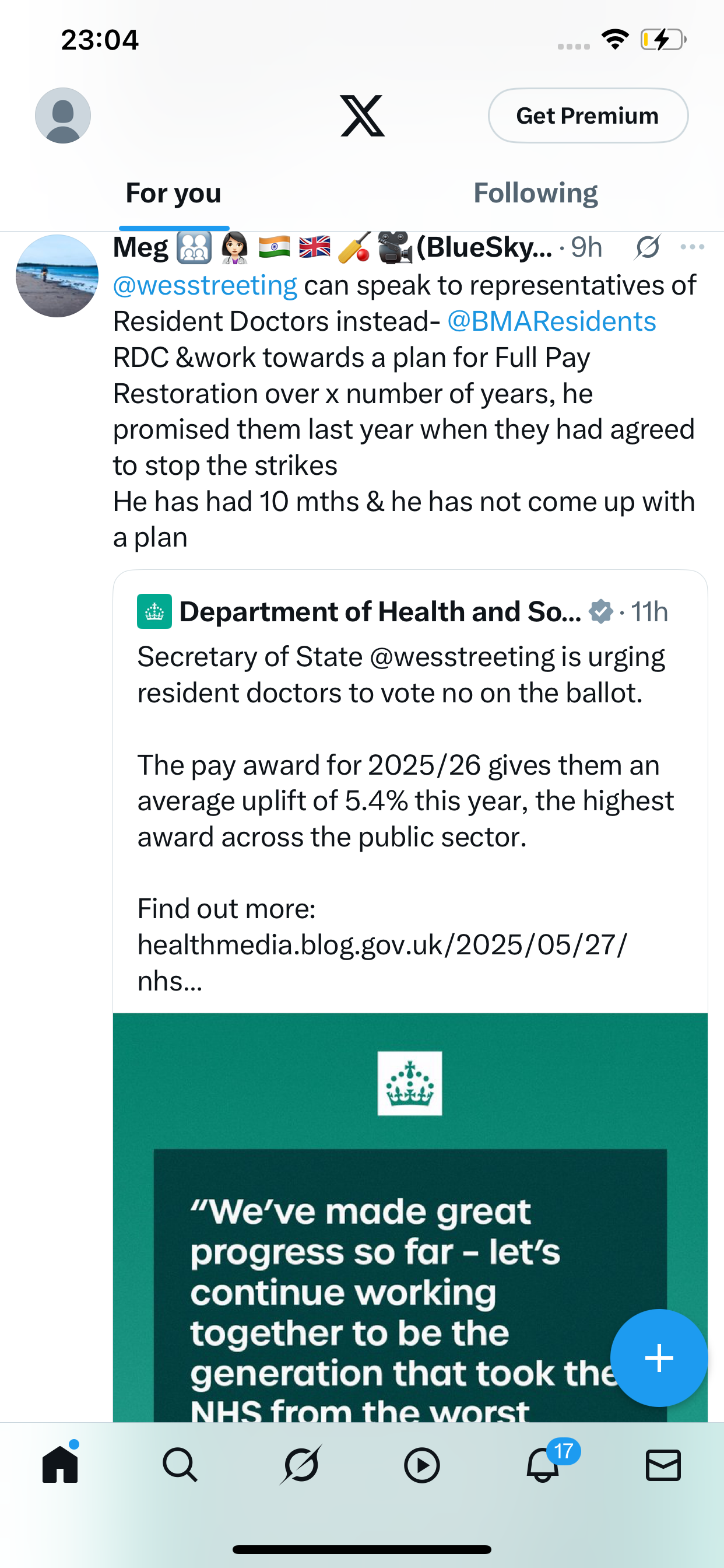Tap the blue compose post button
724x1568 pixels.
[x=659, y=1358]
